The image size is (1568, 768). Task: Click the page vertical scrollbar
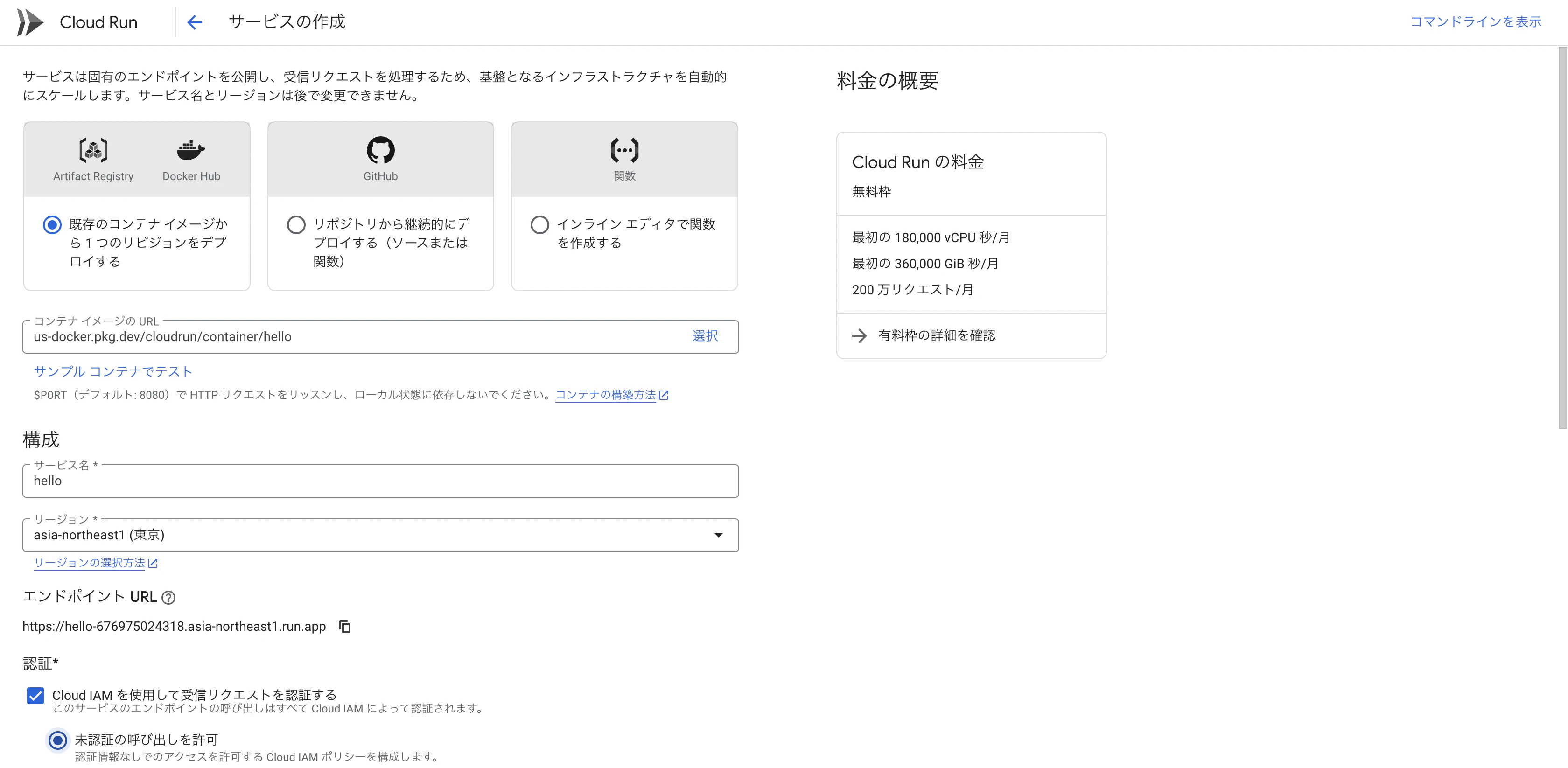pos(1562,237)
